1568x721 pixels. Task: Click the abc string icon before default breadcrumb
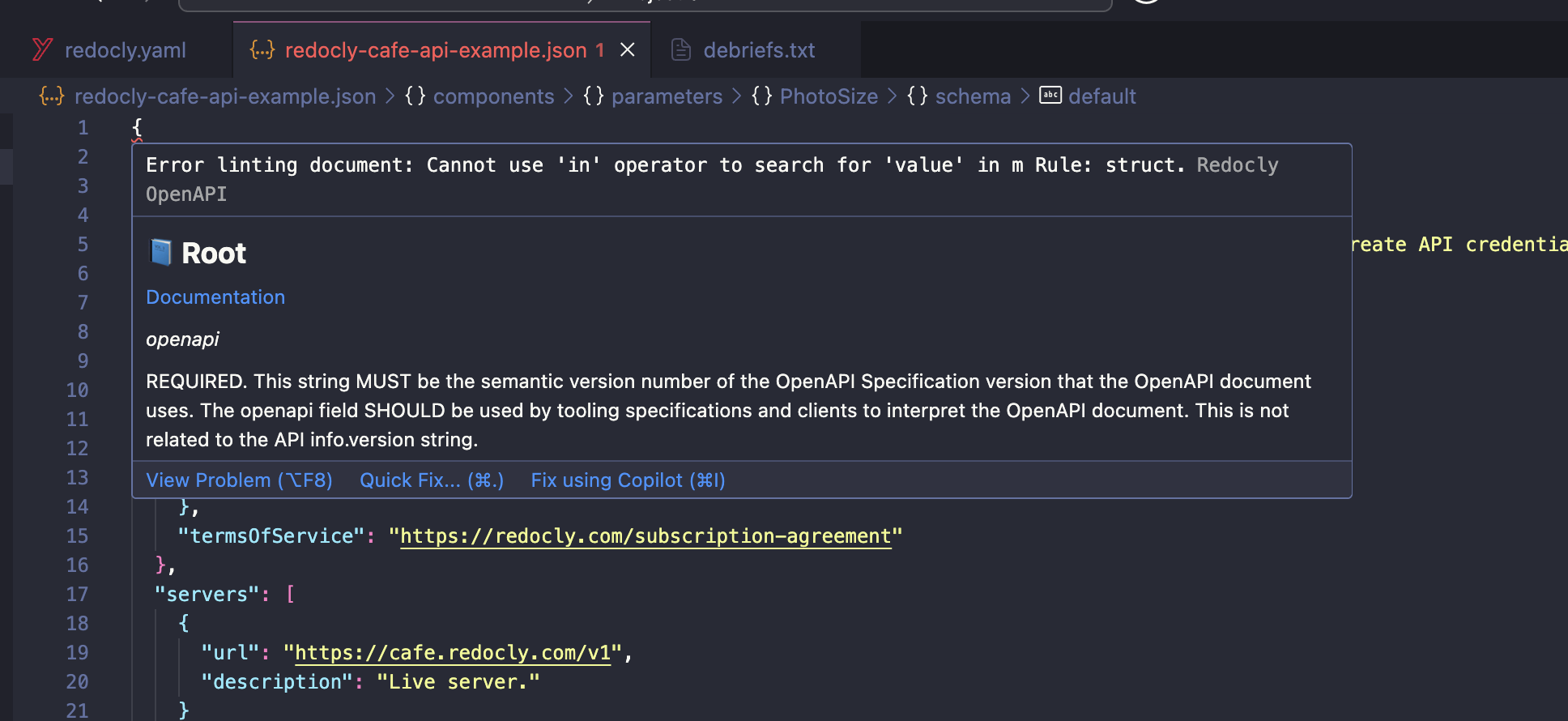[1050, 96]
